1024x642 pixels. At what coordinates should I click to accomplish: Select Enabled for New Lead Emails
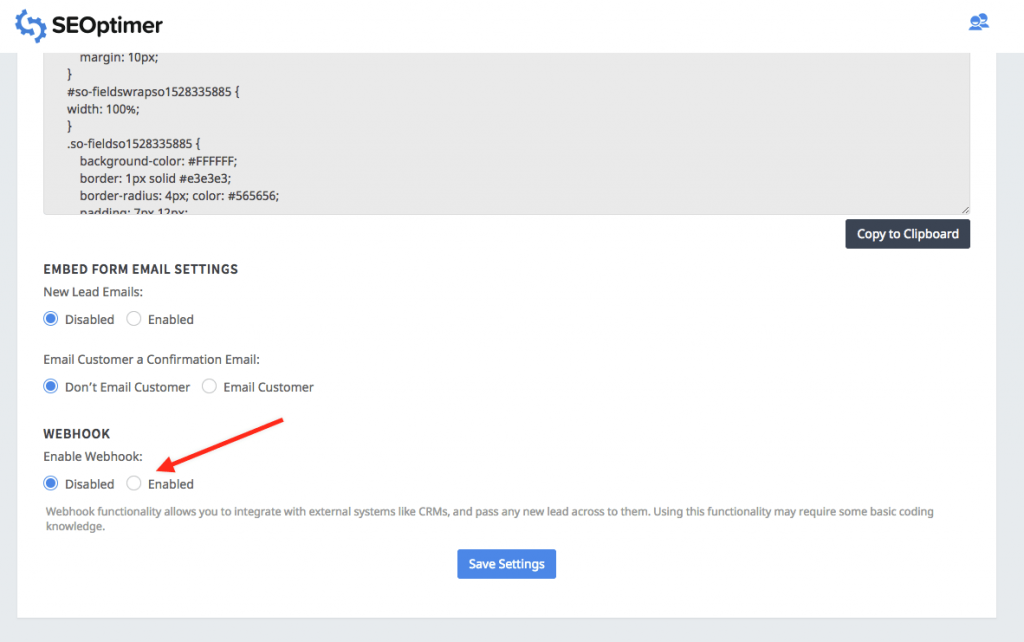click(134, 319)
